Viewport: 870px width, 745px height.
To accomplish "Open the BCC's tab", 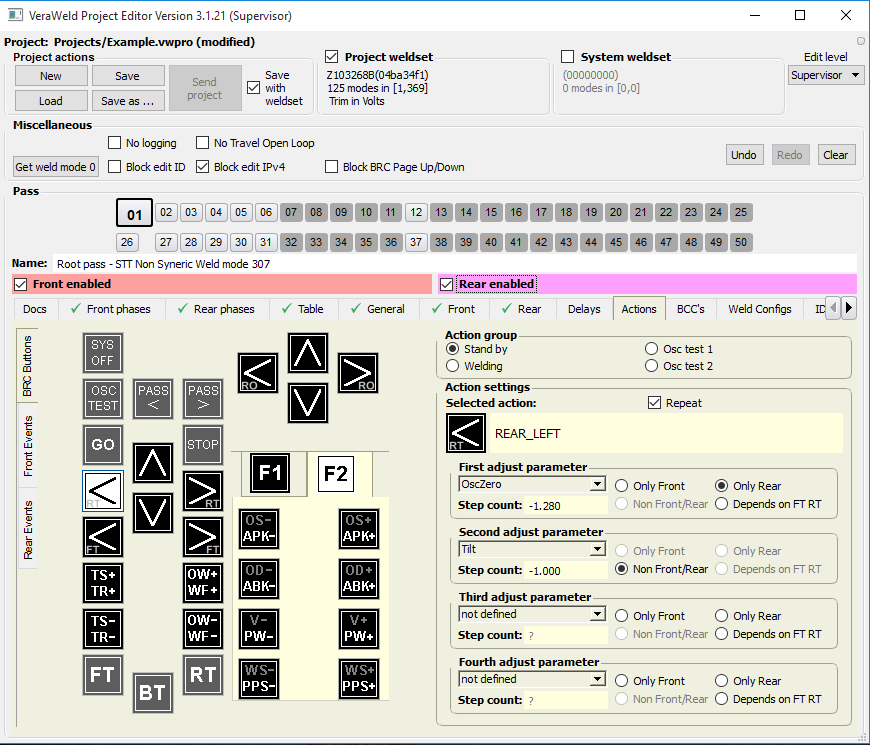I will pyautogui.click(x=691, y=309).
